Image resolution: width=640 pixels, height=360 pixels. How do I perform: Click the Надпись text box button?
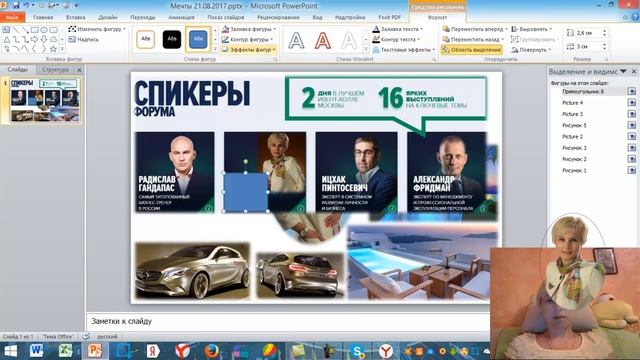pos(84,40)
